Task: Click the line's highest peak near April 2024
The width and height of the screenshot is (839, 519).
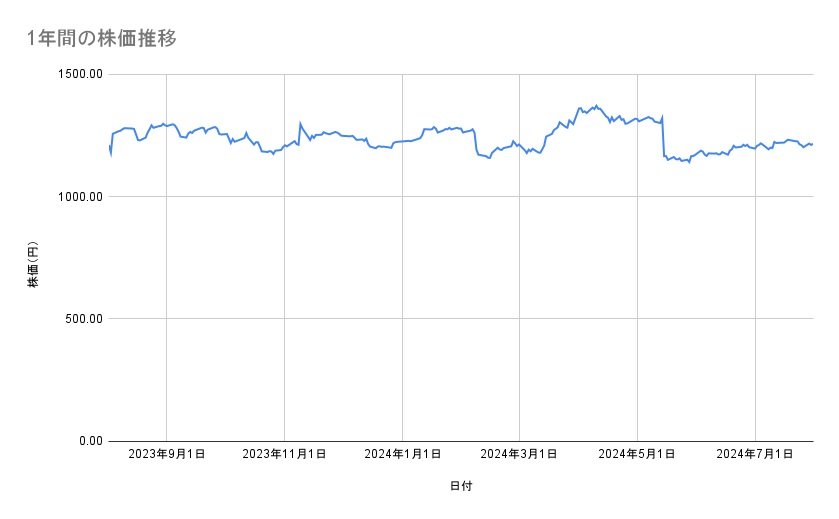Action: coord(596,105)
